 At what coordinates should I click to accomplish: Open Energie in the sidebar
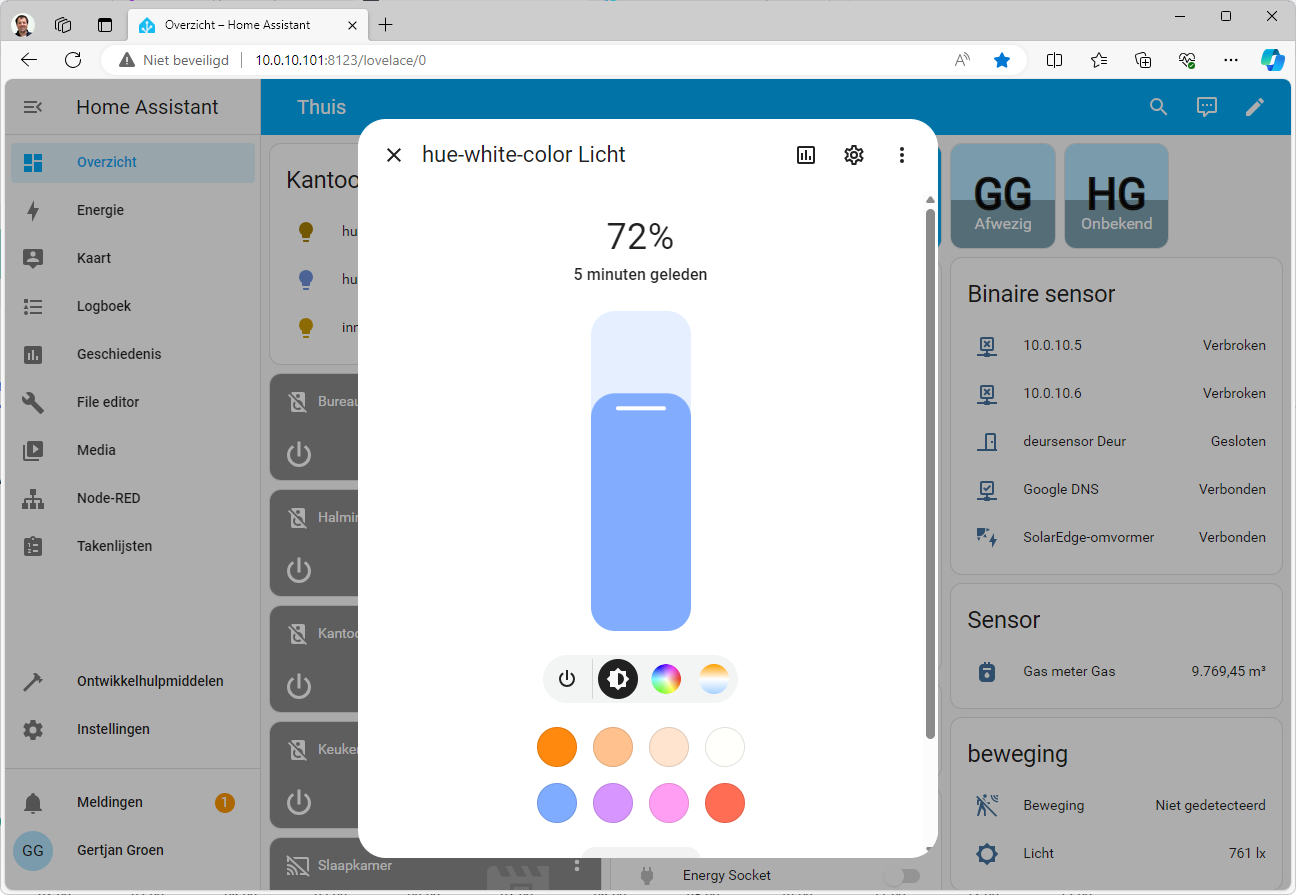(x=100, y=210)
